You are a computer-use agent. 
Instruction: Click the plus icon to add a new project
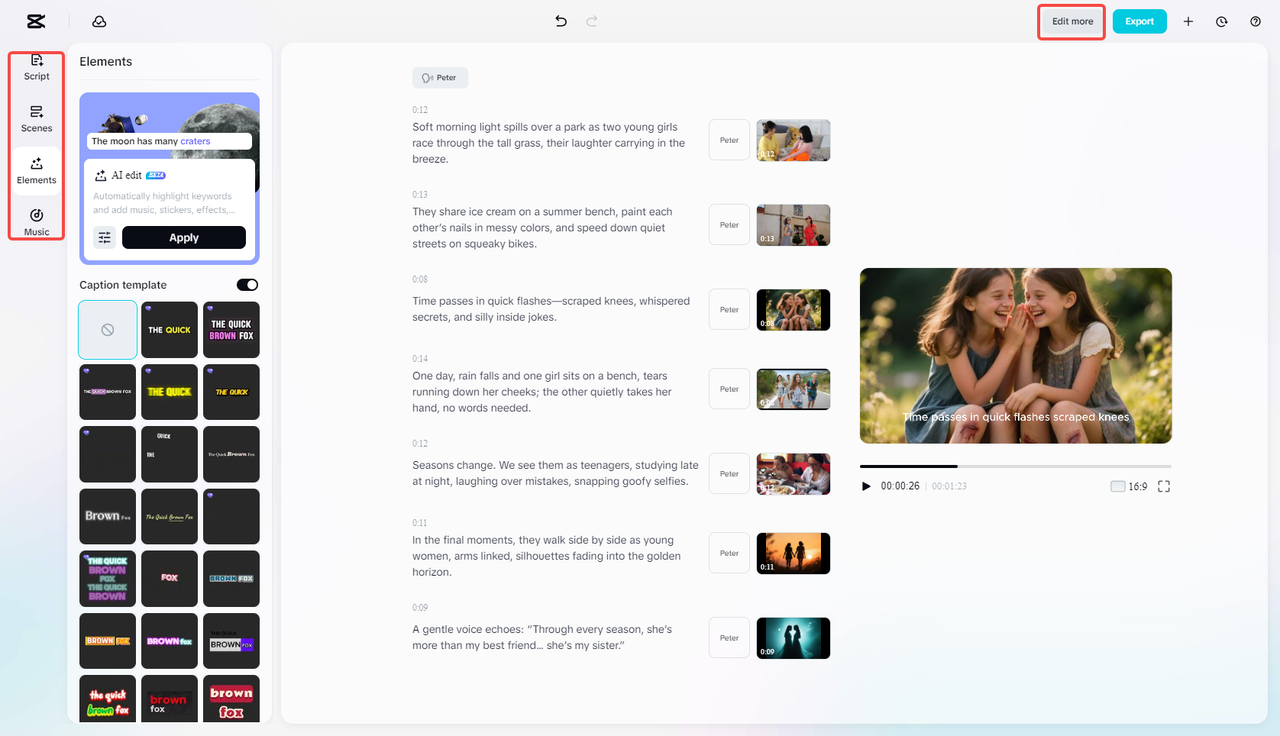pos(1188,20)
